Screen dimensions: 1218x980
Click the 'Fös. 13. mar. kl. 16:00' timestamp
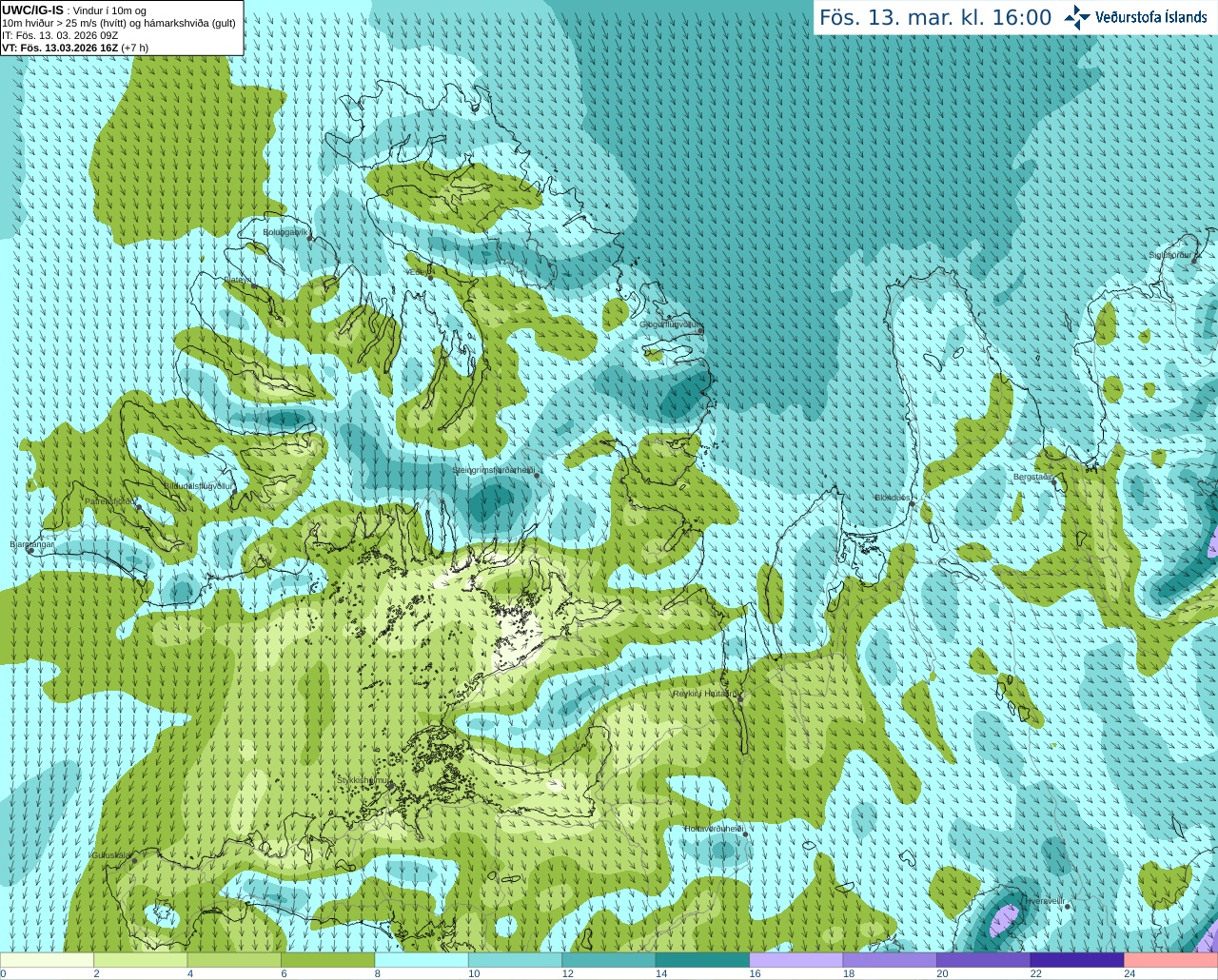[935, 18]
